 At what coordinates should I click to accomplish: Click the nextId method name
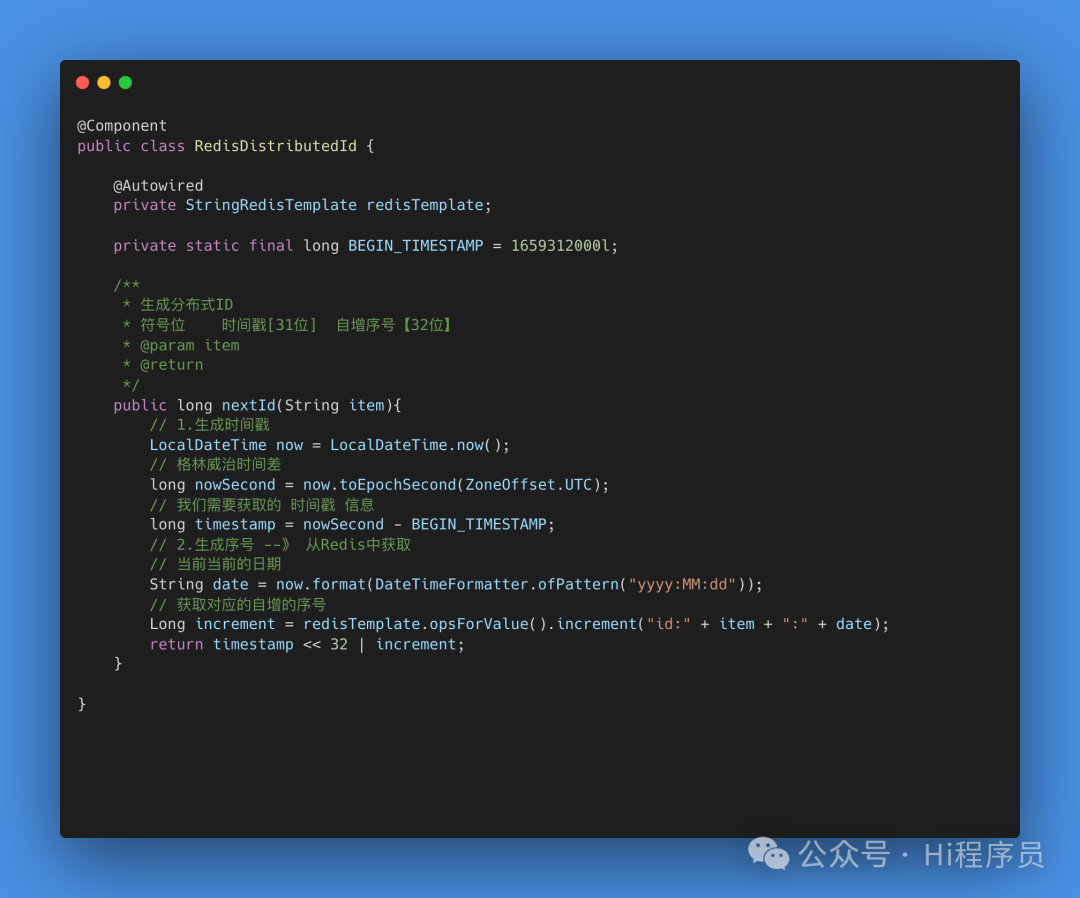(248, 406)
